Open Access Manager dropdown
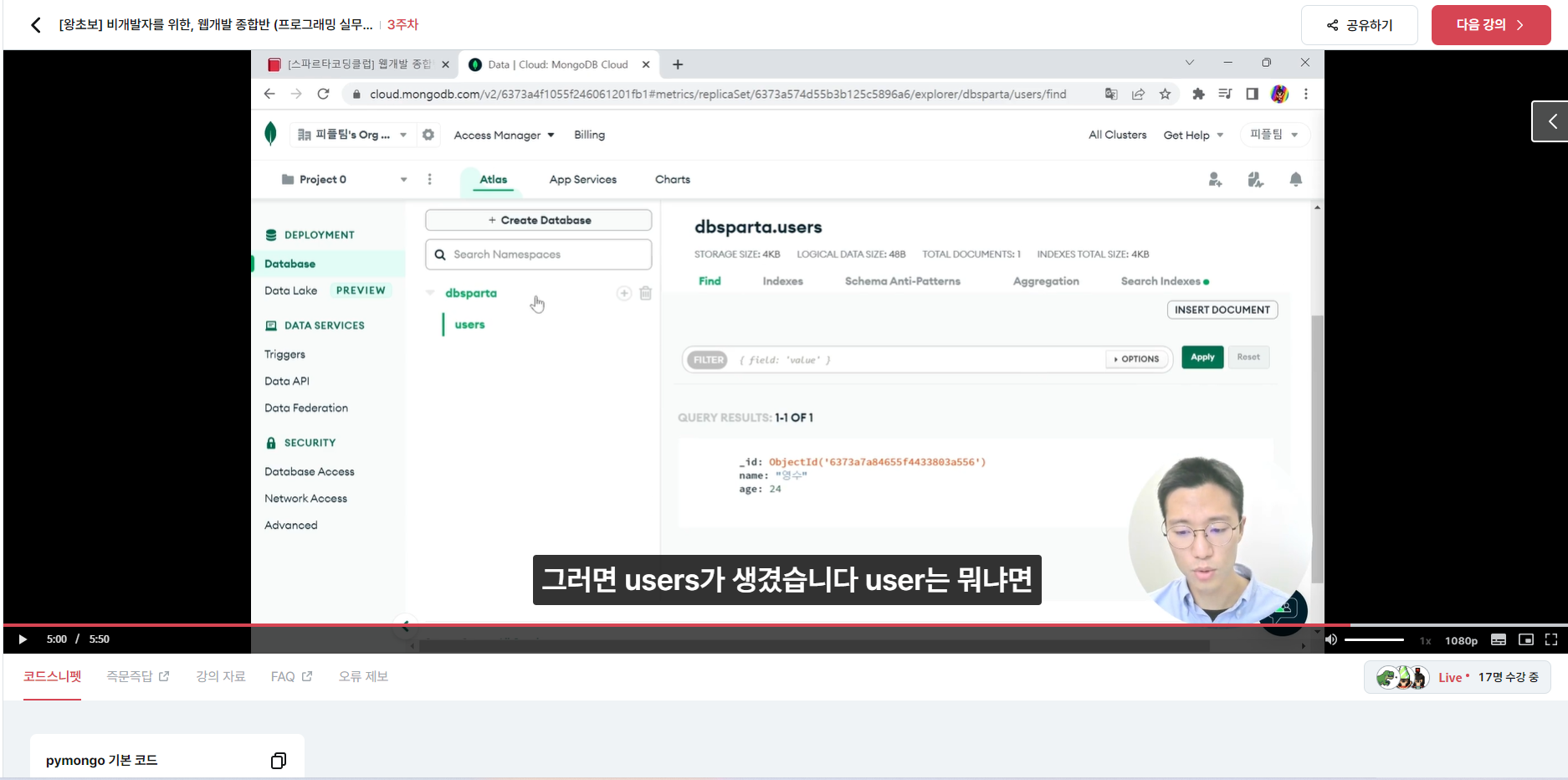 [505, 135]
